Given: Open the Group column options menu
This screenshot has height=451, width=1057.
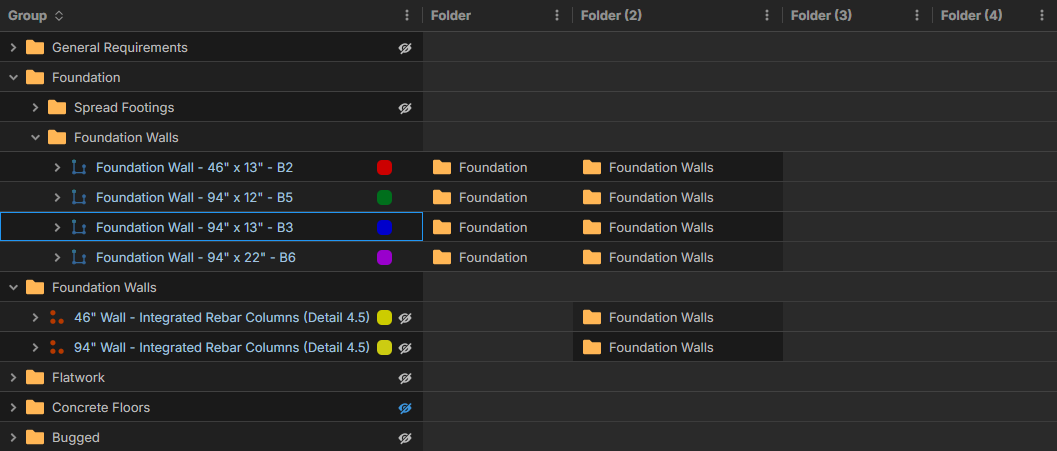Looking at the screenshot, I should pyautogui.click(x=406, y=16).
